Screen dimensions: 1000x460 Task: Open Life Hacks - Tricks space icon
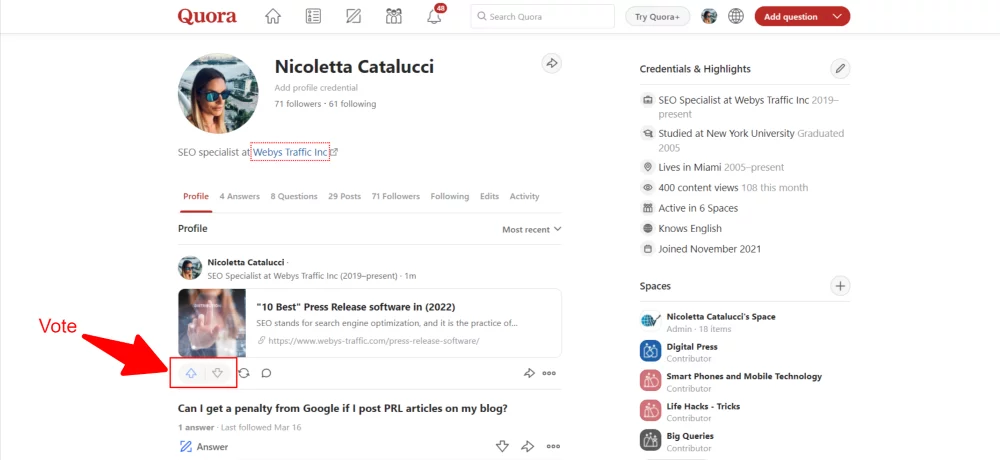pos(650,410)
